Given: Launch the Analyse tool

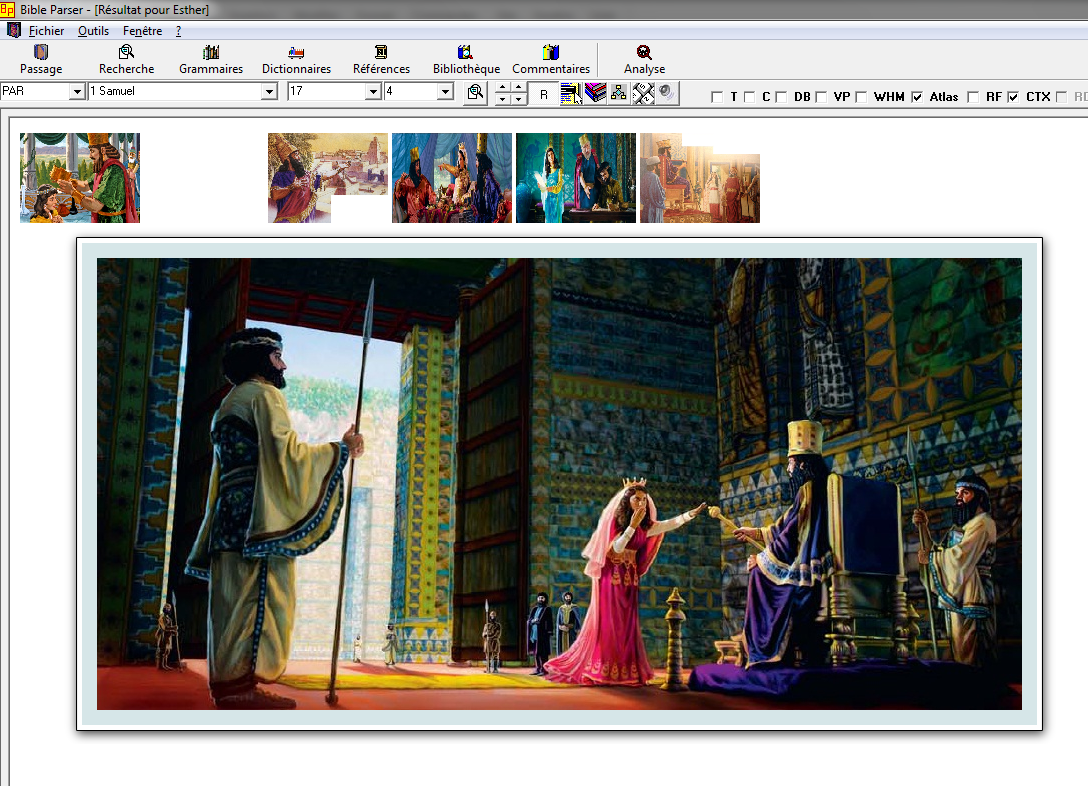Looking at the screenshot, I should coord(644,59).
